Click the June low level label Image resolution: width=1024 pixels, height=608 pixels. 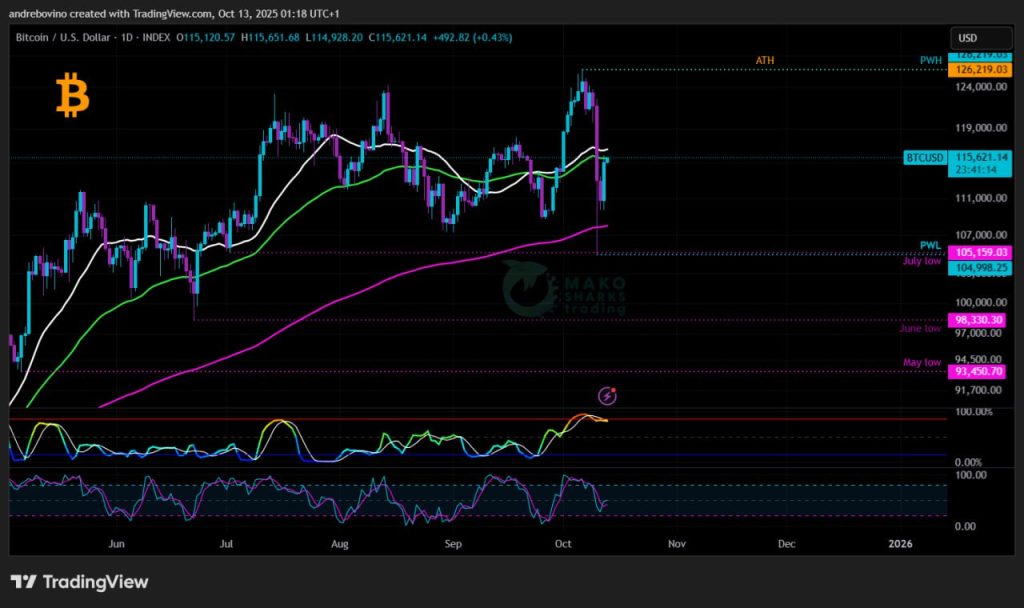[x=920, y=327]
